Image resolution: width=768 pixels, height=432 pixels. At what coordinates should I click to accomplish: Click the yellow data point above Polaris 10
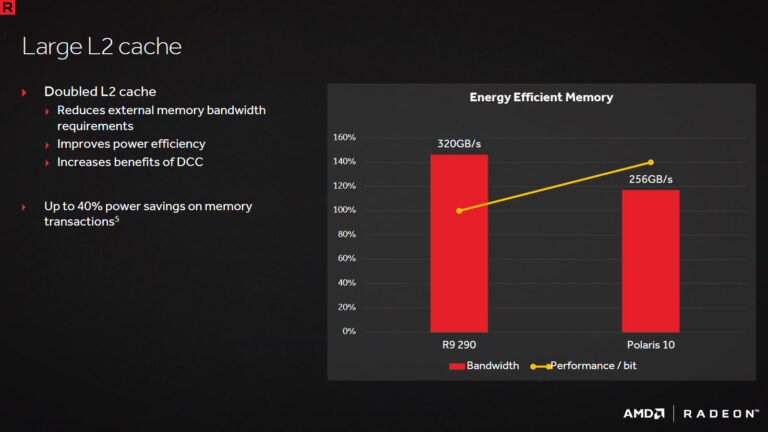click(x=650, y=162)
